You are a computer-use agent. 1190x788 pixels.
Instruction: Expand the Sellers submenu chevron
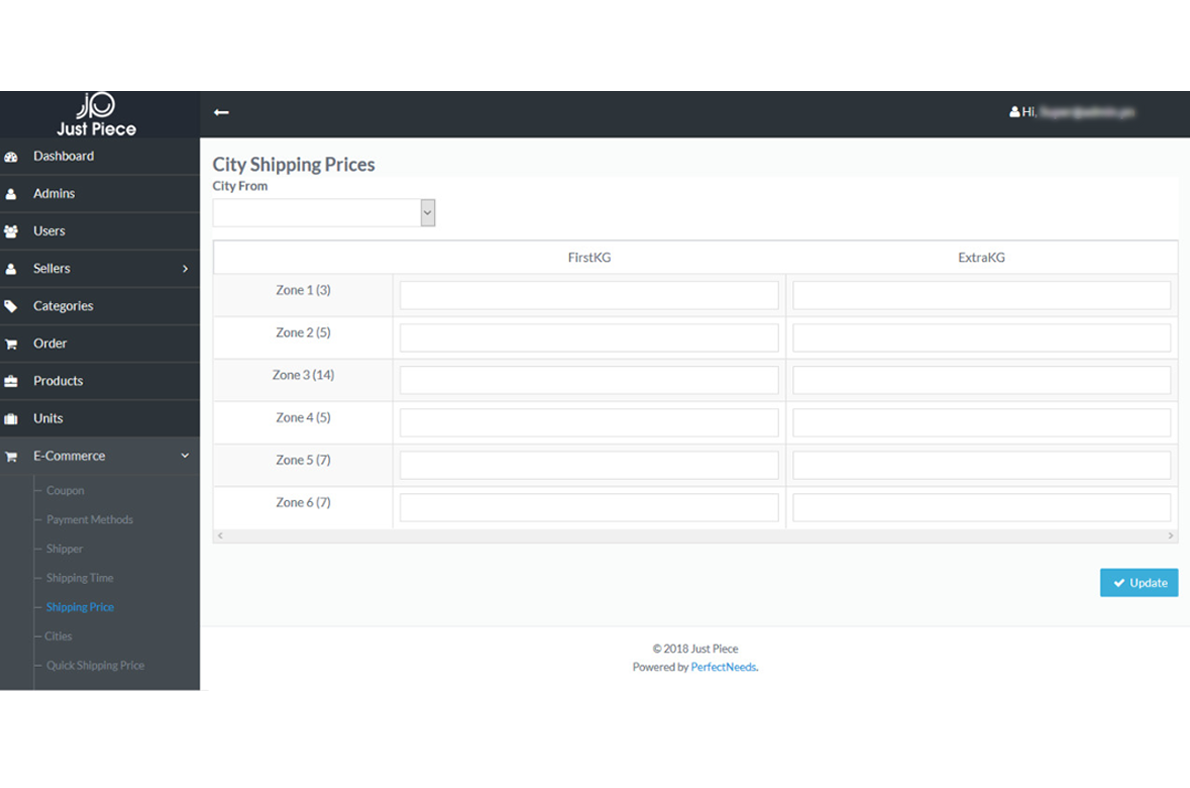click(x=184, y=269)
